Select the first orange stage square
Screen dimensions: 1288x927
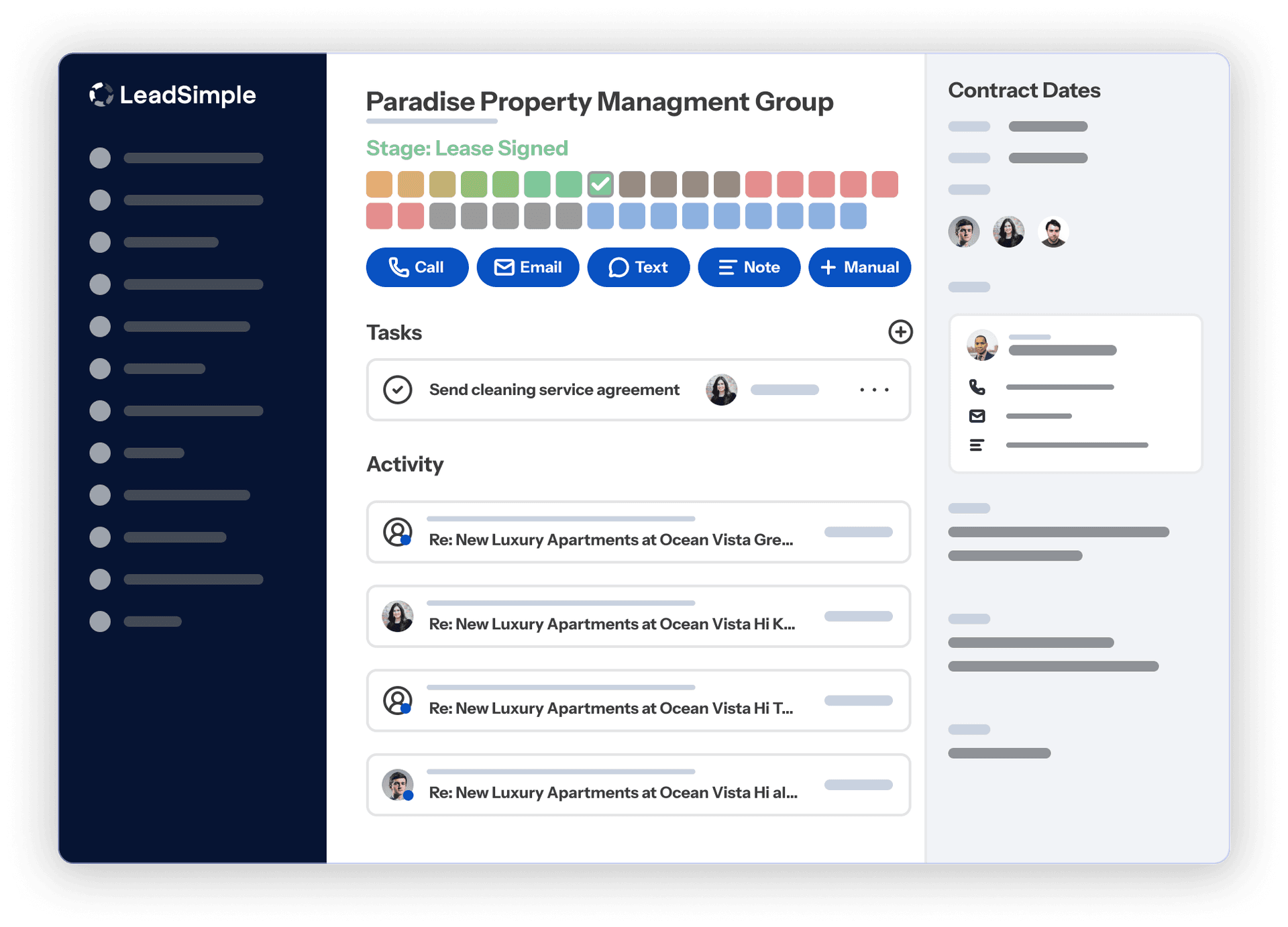pyautogui.click(x=378, y=183)
